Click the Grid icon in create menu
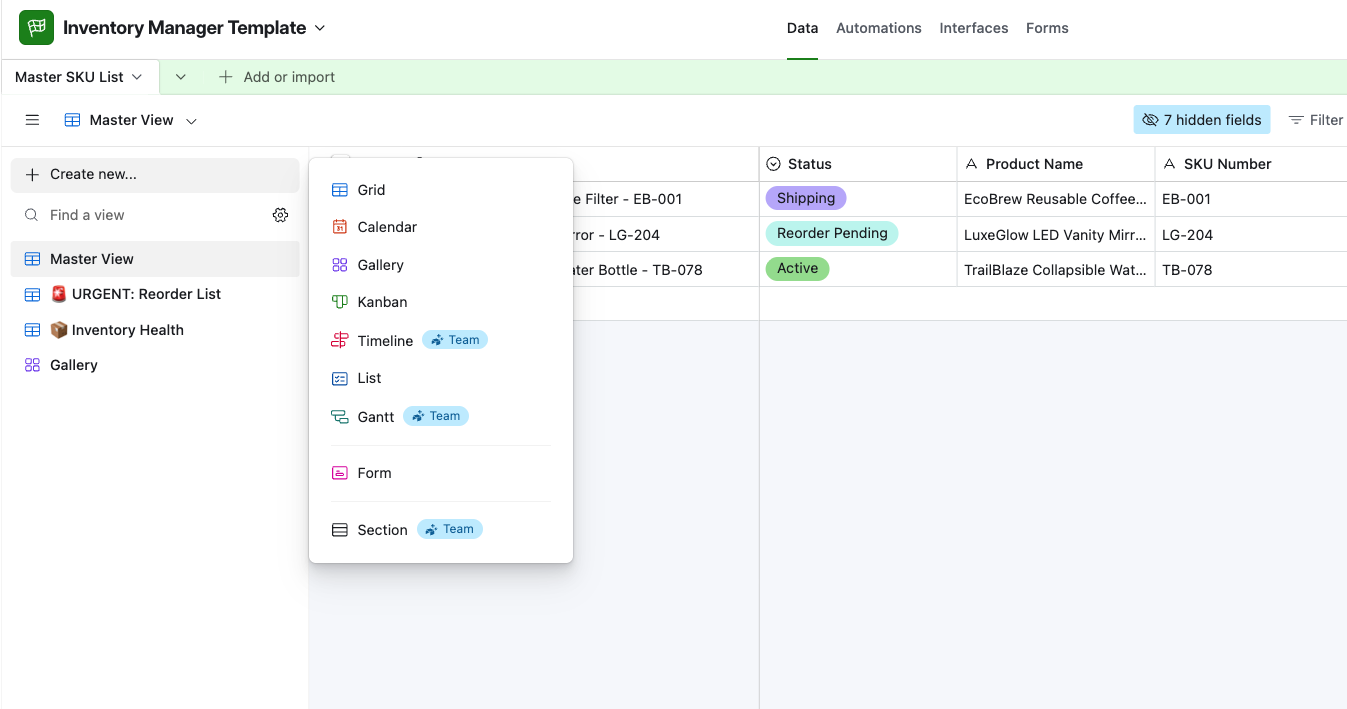 (340, 190)
